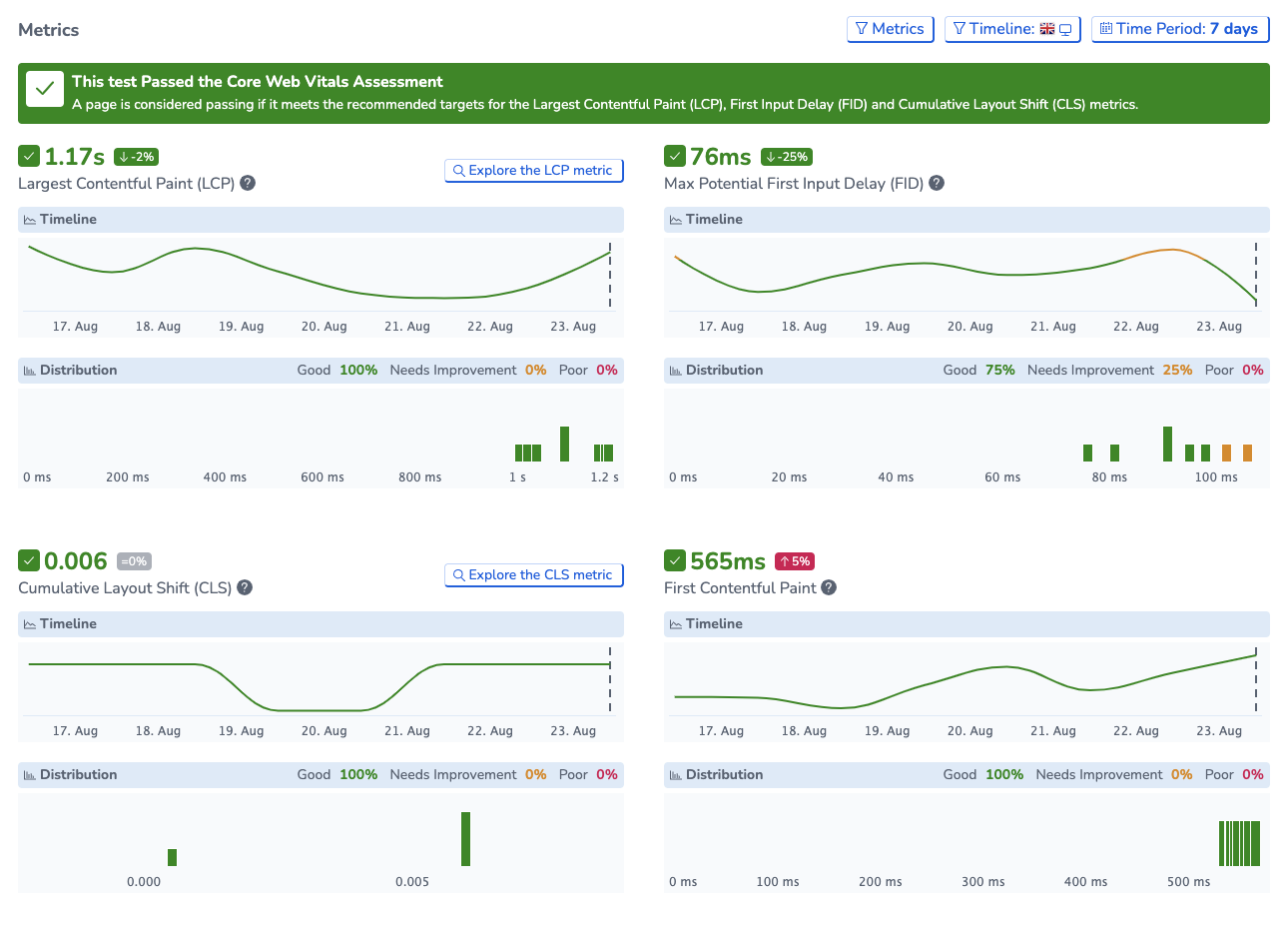1288x925 pixels.
Task: Click help icon next to First Contentful Paint
Action: coord(829,587)
